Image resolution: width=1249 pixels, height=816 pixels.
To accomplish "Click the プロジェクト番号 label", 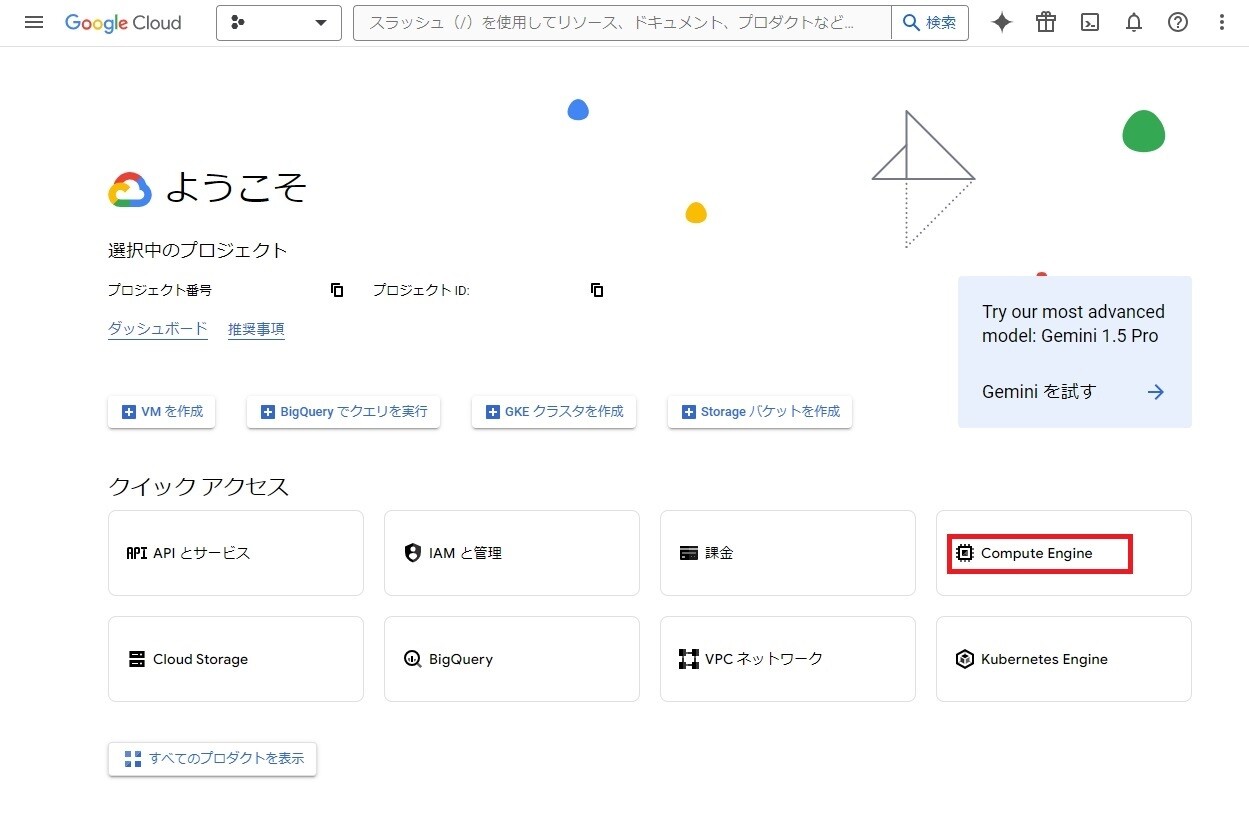I will (160, 290).
